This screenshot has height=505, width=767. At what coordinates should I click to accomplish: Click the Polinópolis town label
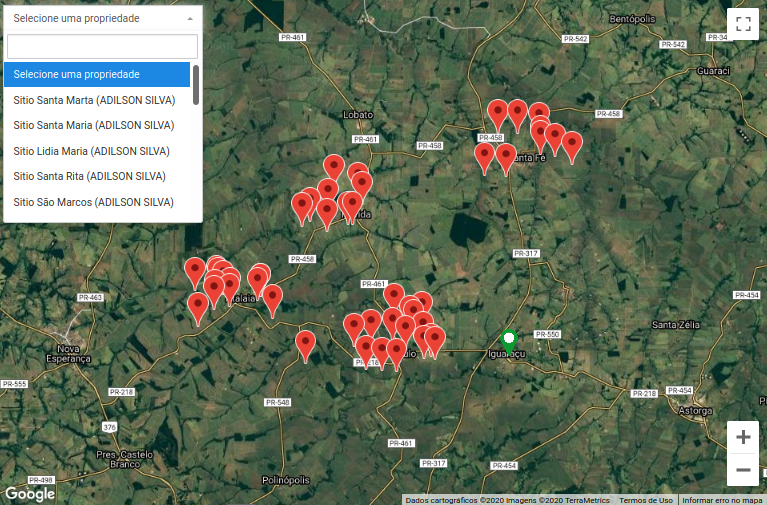tap(286, 480)
